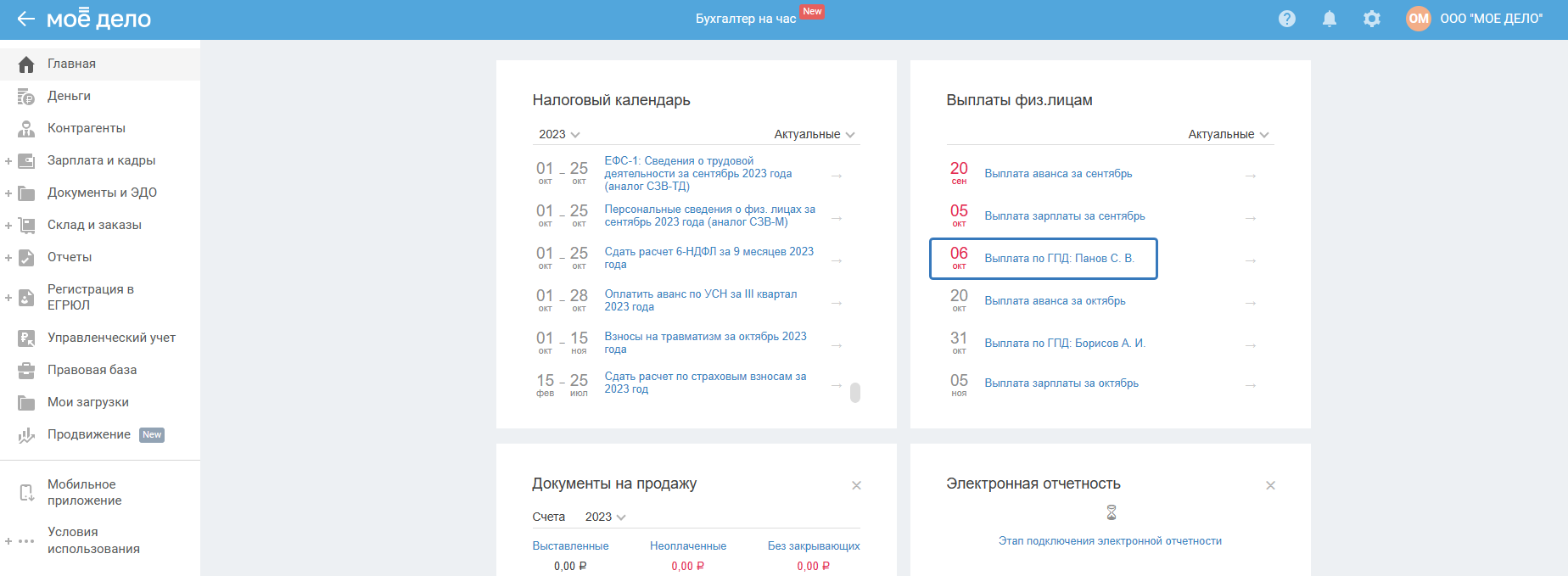Open Сдать расчет 6-НДФЛ link

point(709,258)
